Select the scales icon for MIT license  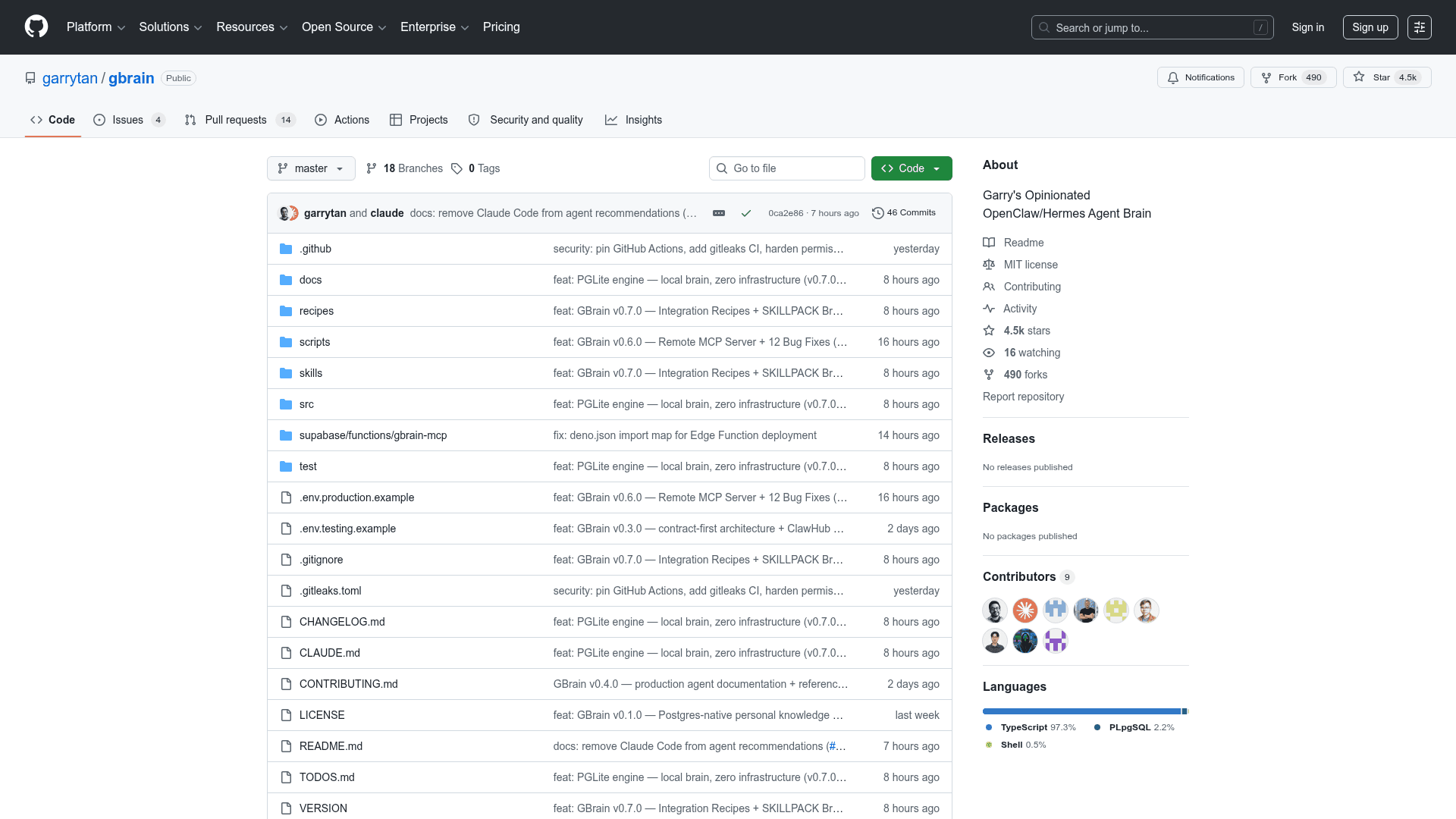[x=989, y=265]
